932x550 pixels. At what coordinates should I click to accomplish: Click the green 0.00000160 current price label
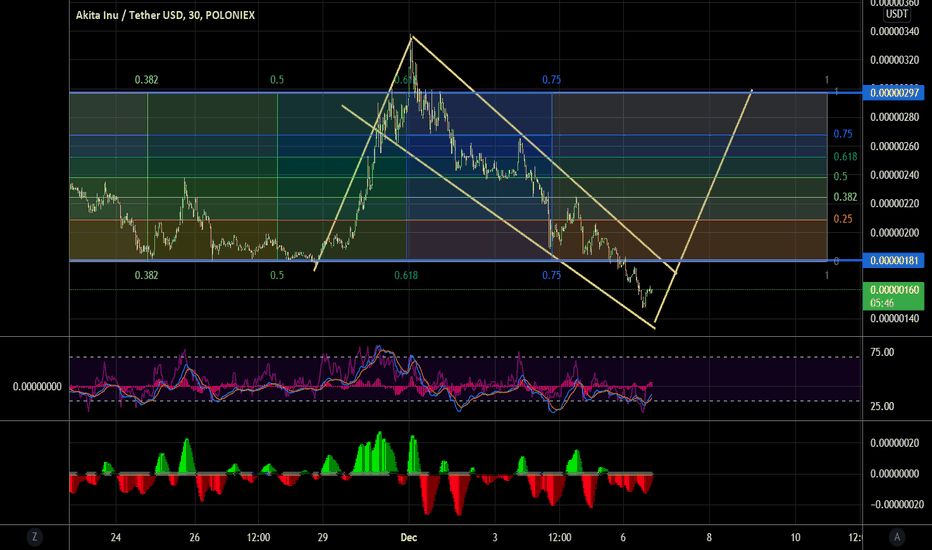point(893,296)
